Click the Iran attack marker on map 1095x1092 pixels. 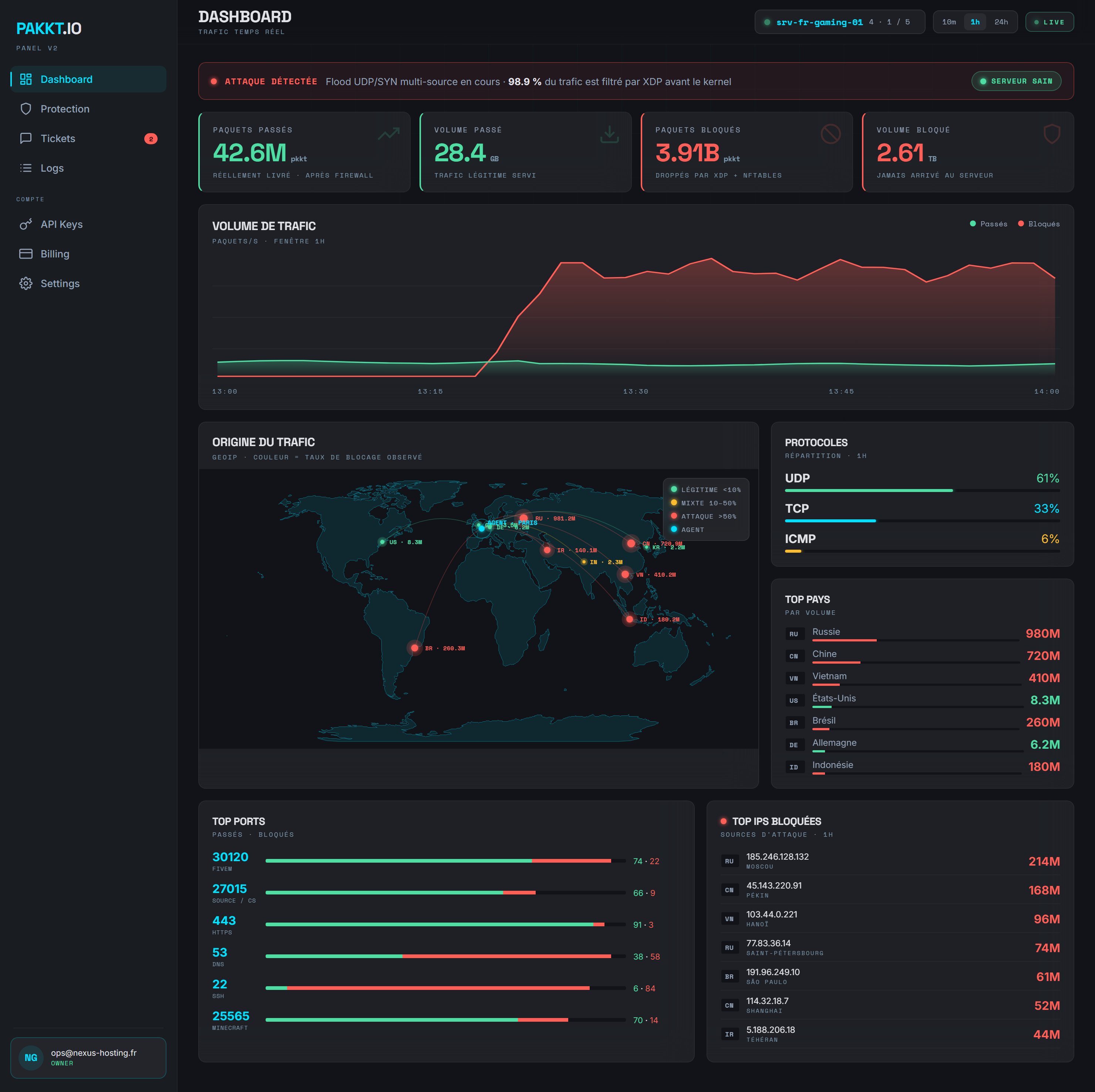click(x=547, y=550)
